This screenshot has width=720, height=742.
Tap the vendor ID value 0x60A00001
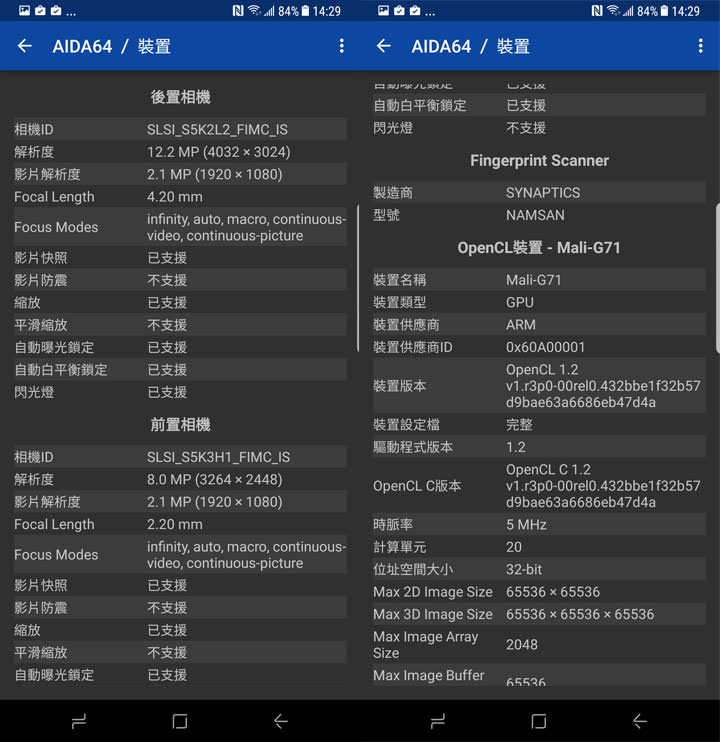(545, 347)
